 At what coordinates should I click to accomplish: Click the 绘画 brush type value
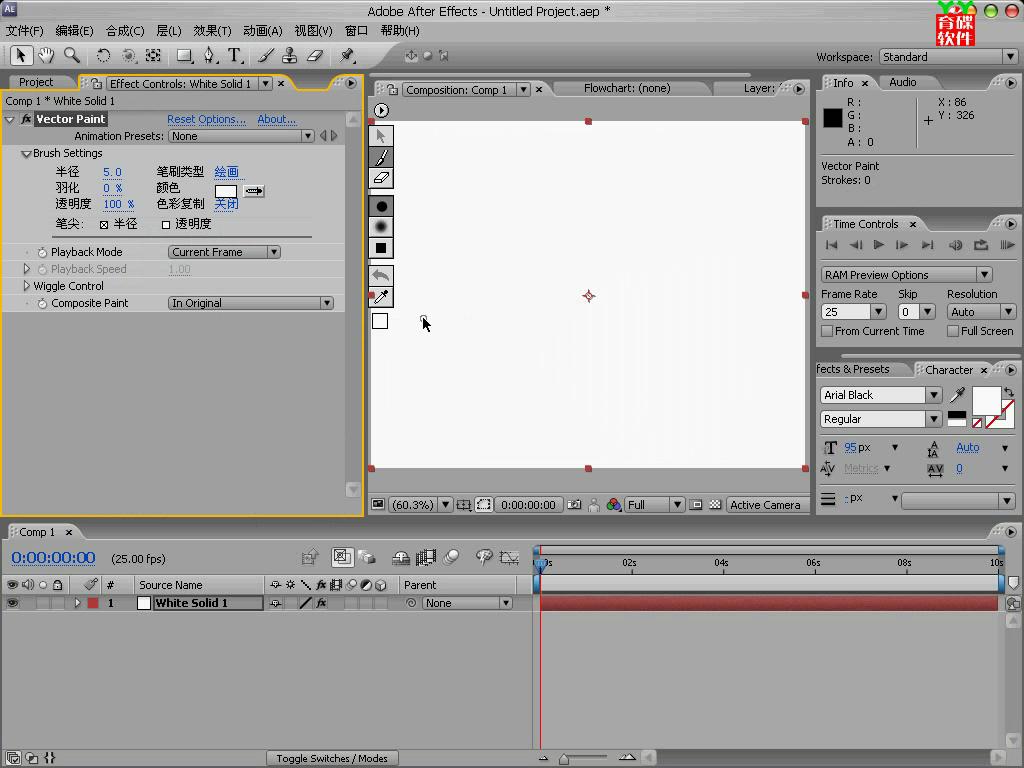pos(226,172)
